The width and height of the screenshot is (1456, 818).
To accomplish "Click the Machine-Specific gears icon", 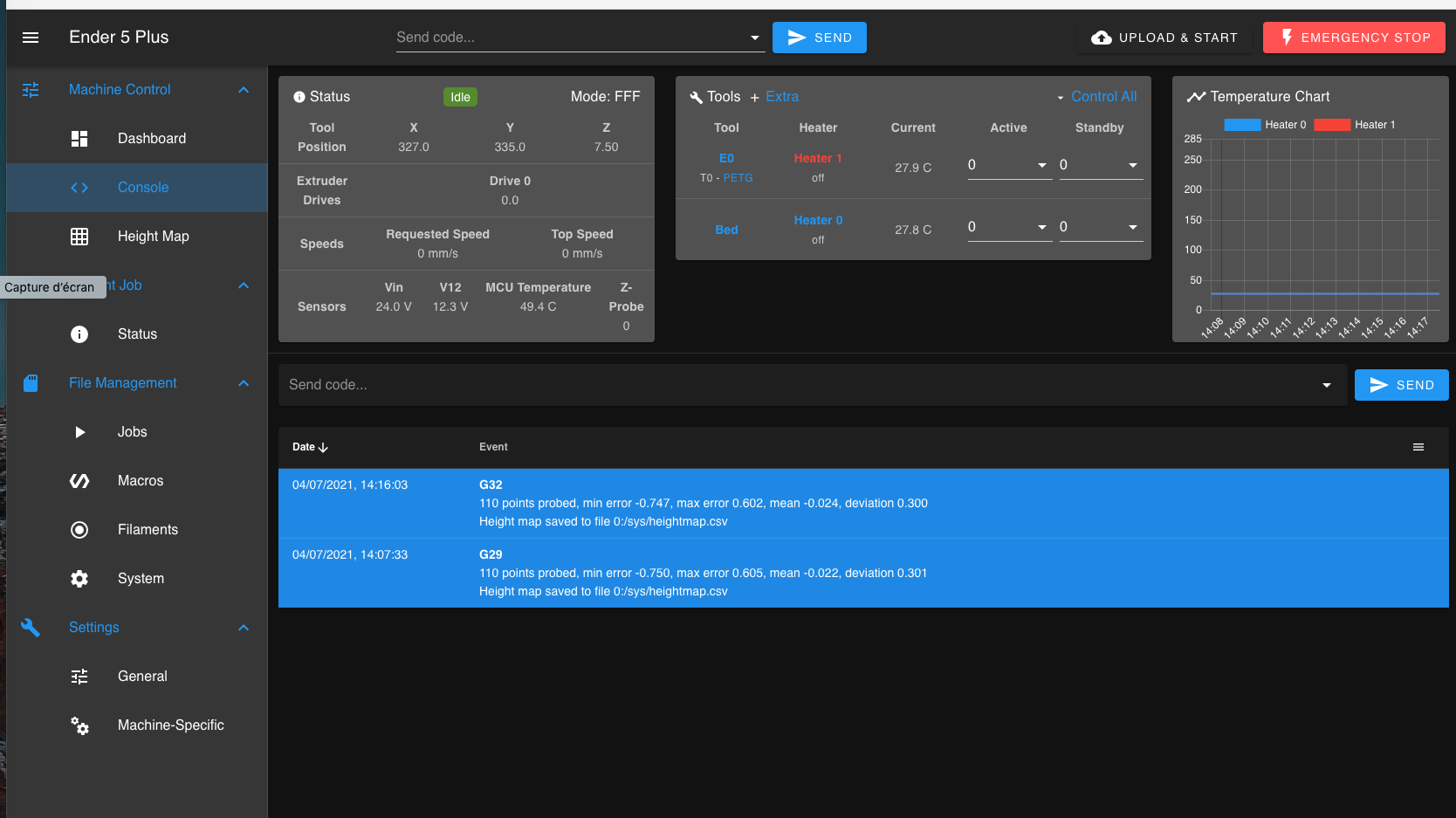I will (x=79, y=725).
